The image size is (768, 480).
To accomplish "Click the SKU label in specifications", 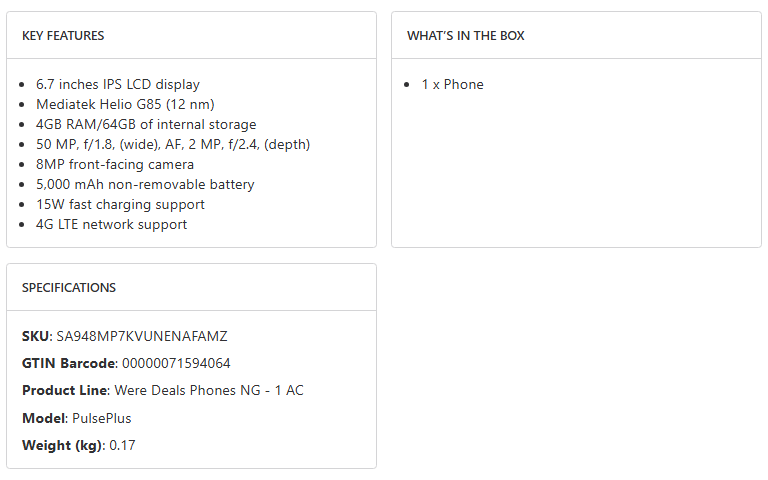I will [35, 337].
